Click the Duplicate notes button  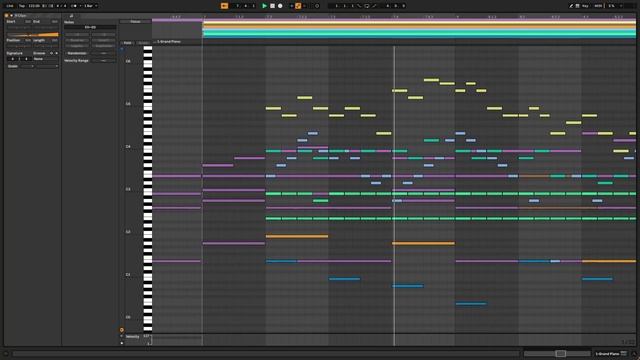point(103,46)
